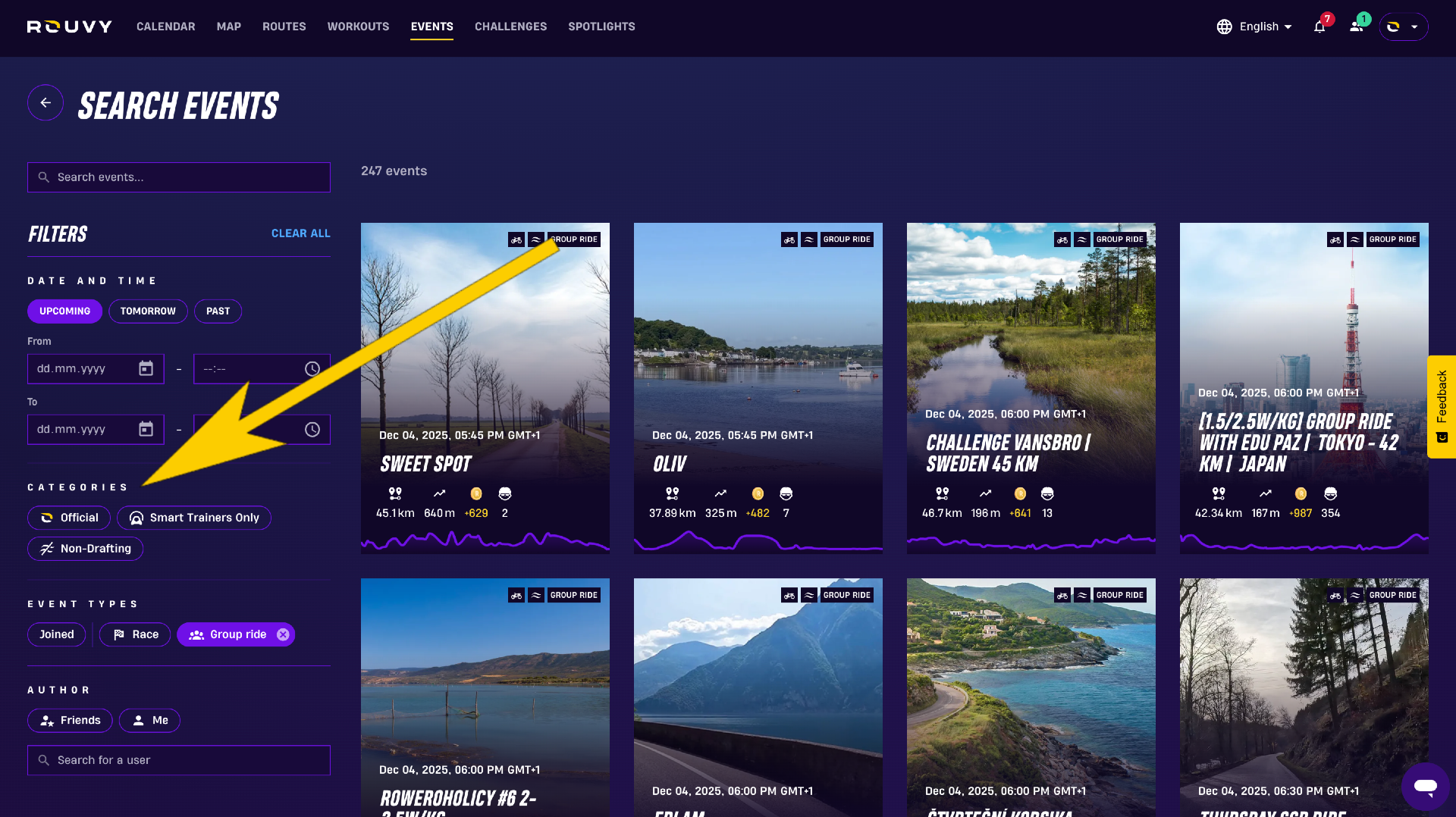
Task: Click the bike icon on Challenge Vansbro card
Action: [x=1062, y=239]
